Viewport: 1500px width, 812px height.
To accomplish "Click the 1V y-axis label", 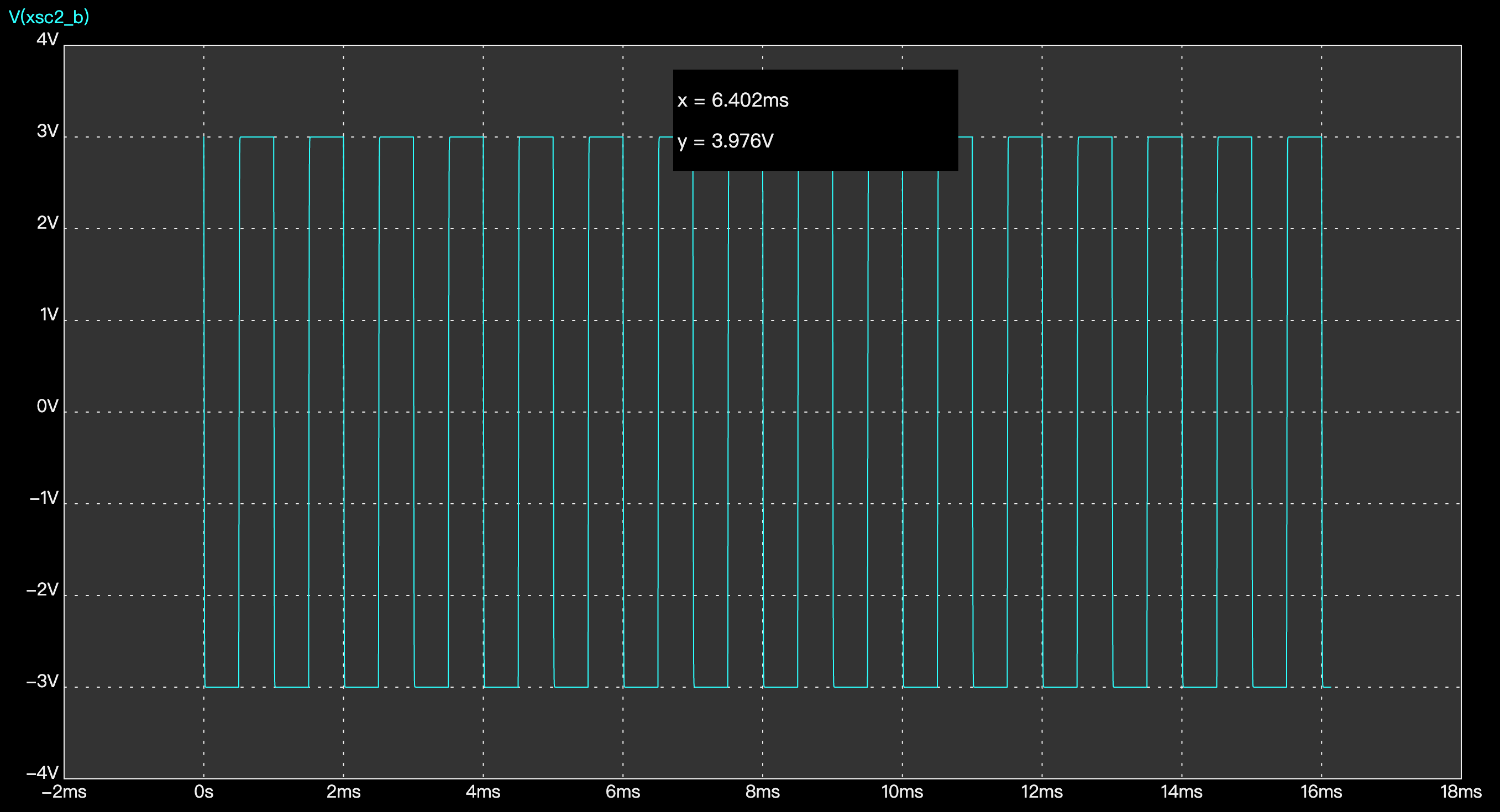I will click(49, 314).
